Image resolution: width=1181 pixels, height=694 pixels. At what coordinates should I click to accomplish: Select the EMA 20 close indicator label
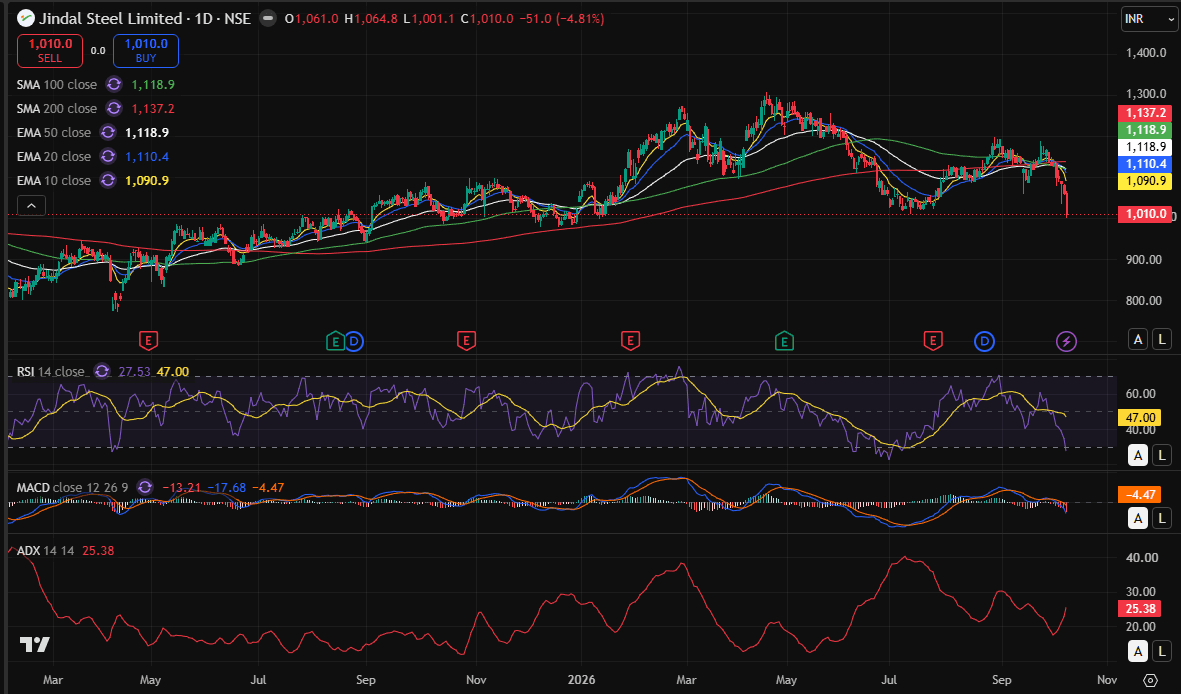click(53, 157)
